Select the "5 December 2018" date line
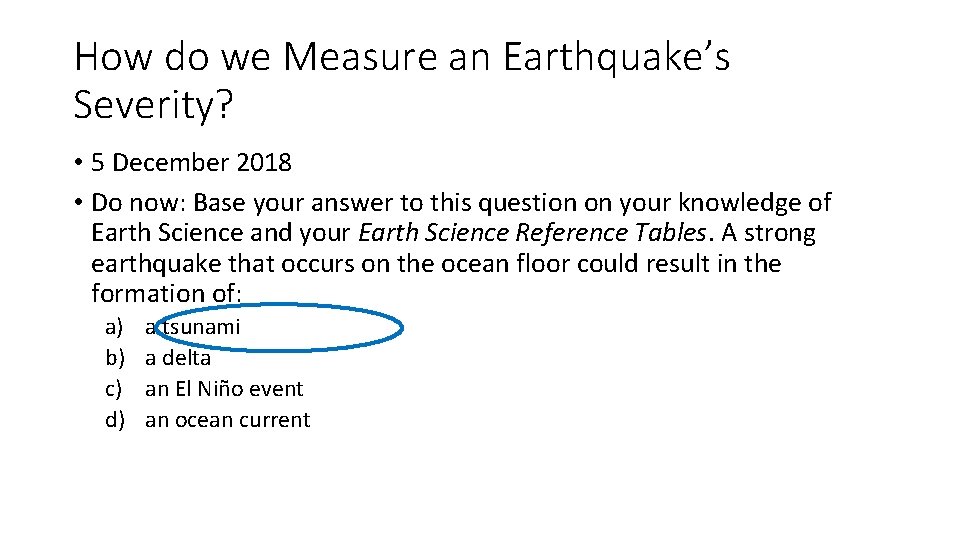 coord(191,163)
